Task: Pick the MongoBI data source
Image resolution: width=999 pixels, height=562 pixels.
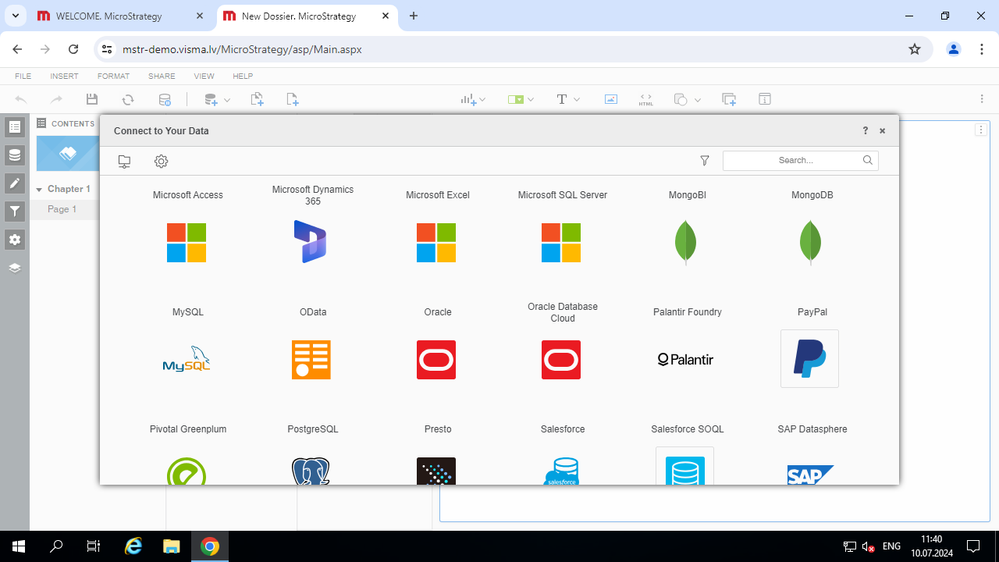Action: (686, 242)
